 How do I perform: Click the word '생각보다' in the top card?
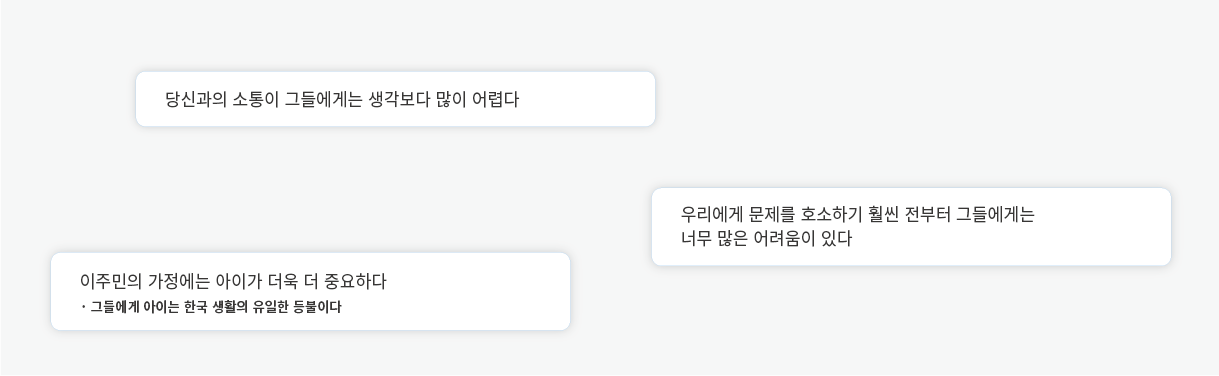[399, 99]
